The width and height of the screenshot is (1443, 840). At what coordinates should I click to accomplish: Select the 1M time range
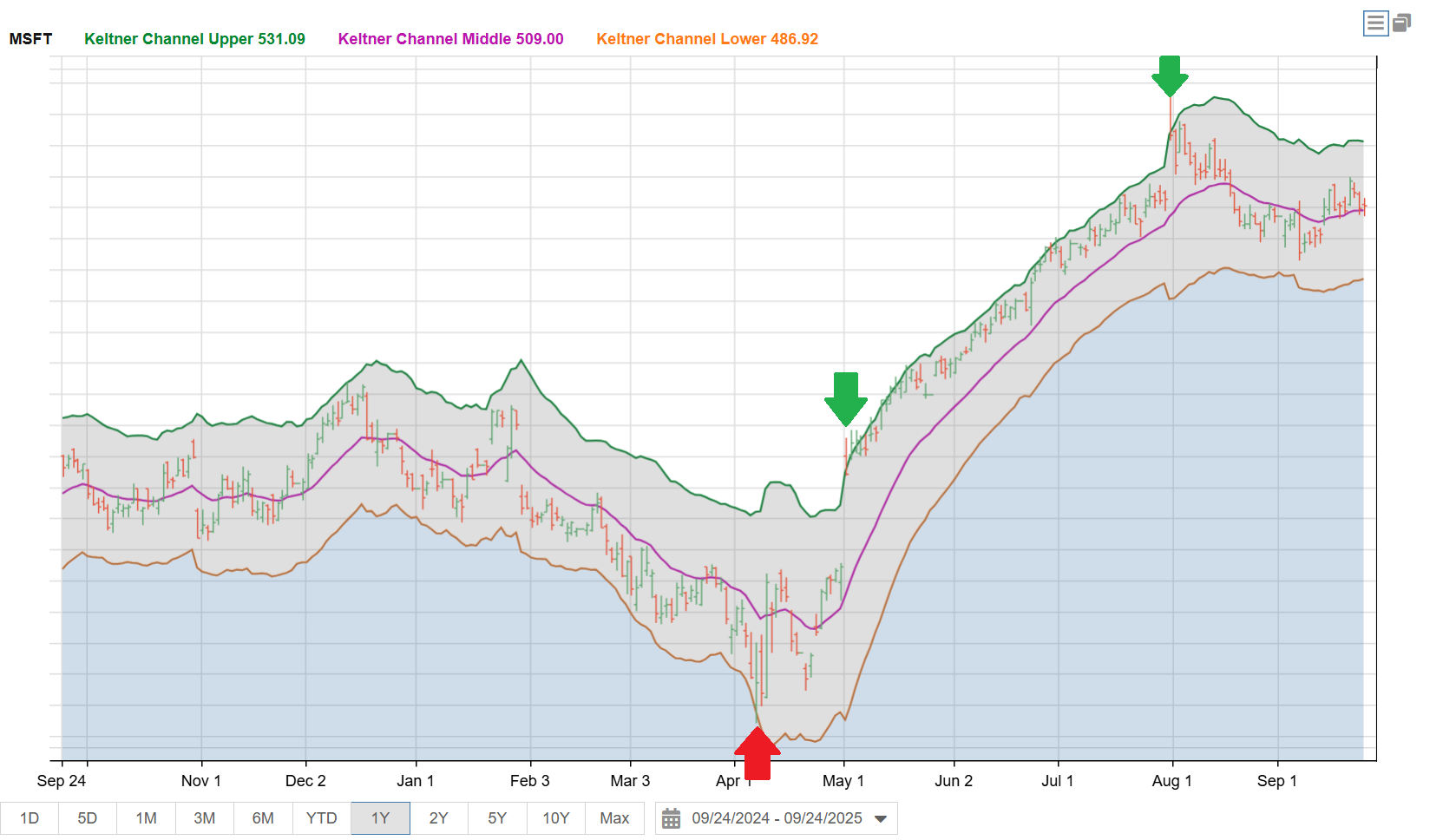click(147, 818)
